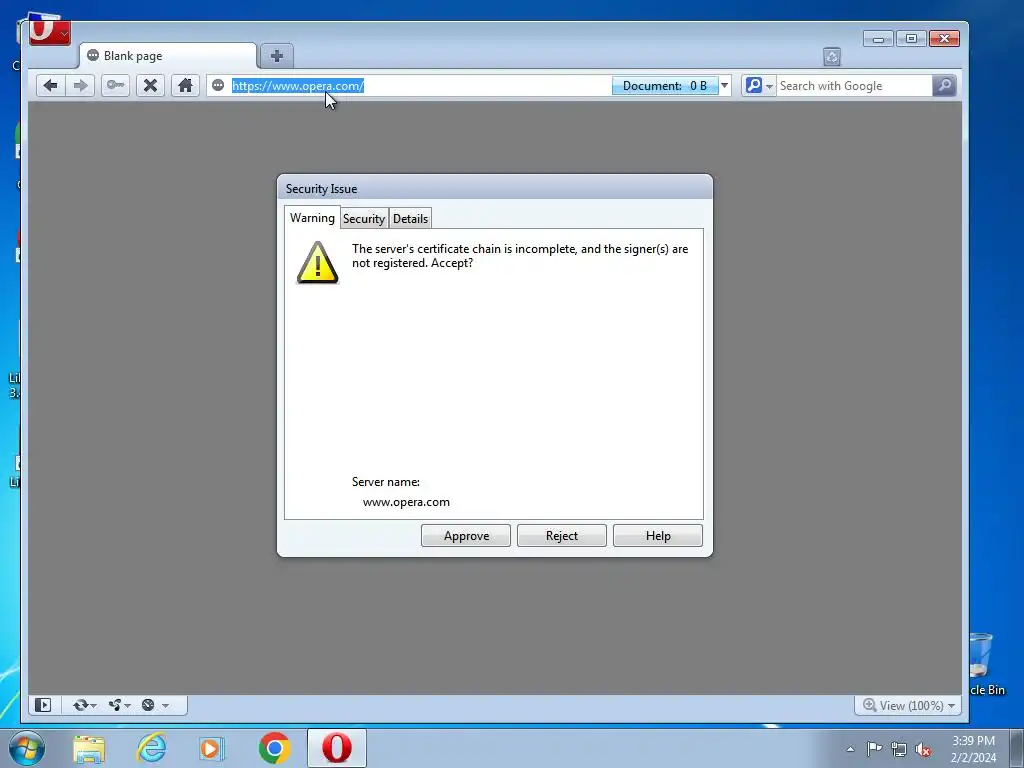
Task: Open the search engine selector dropdown
Action: pos(759,86)
